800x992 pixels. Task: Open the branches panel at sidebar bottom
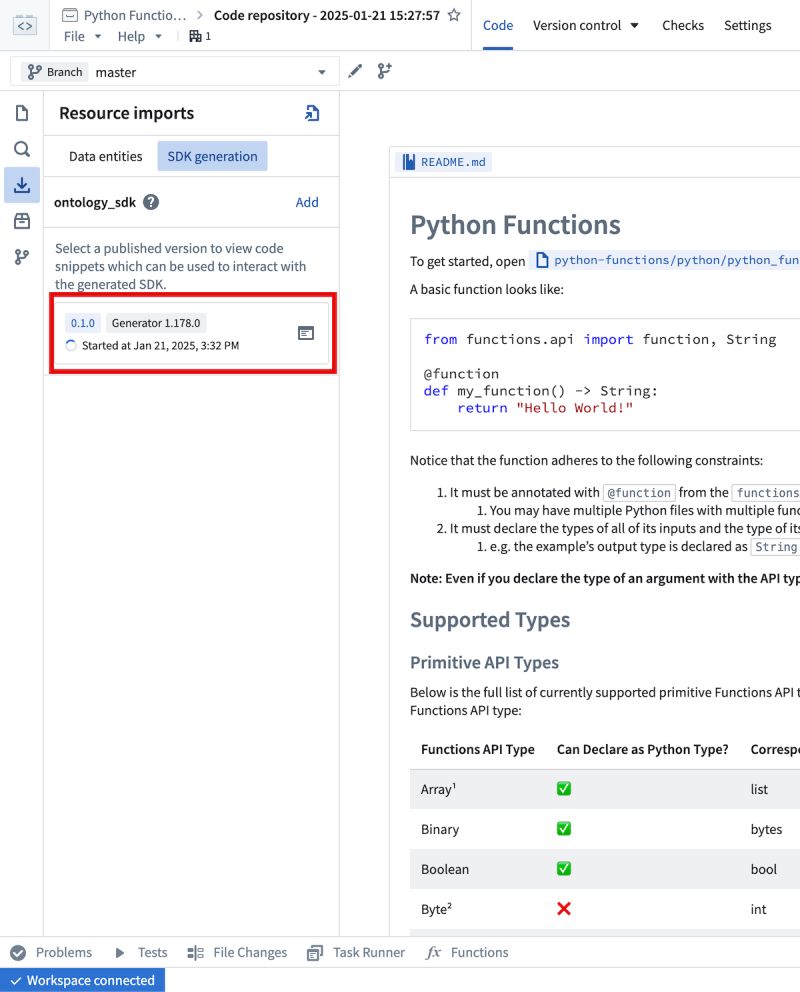coord(21,257)
